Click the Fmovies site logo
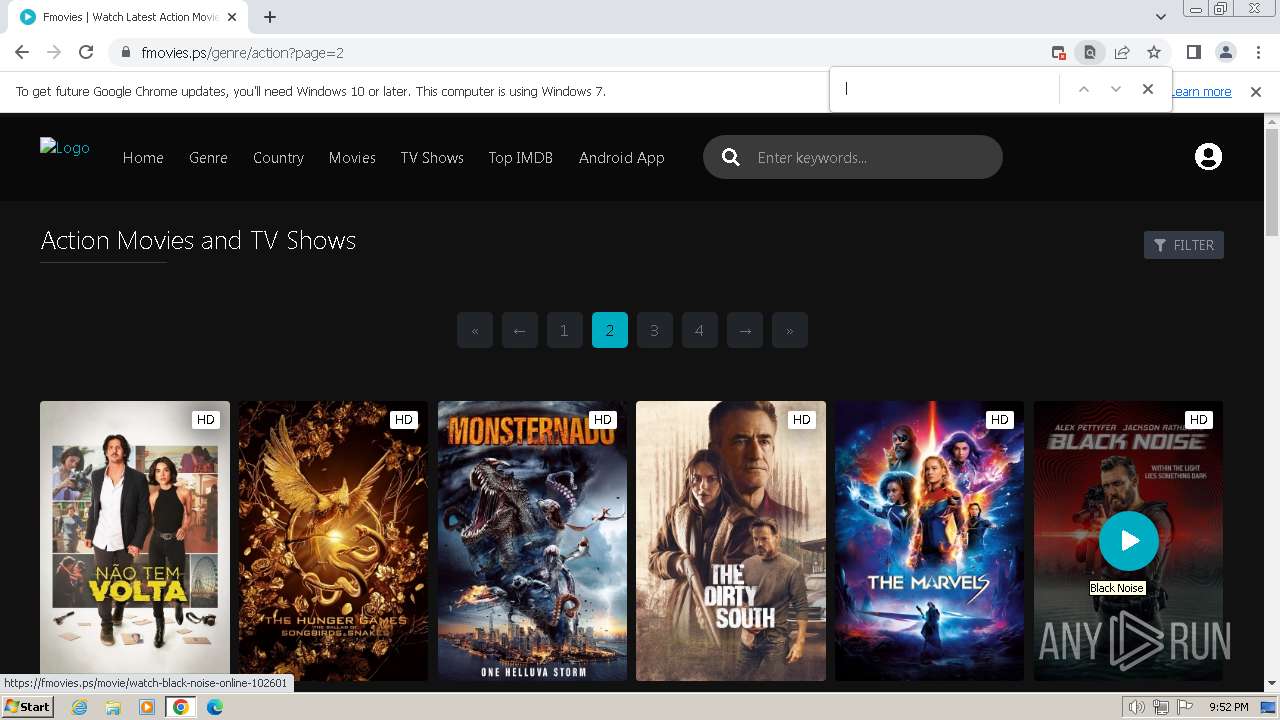The height and width of the screenshot is (720, 1280). (x=65, y=148)
